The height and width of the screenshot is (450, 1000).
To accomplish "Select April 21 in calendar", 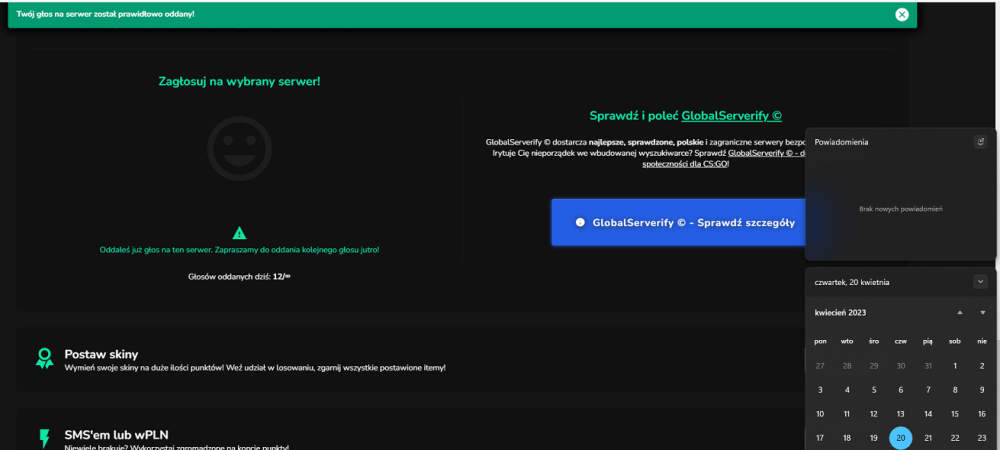I will point(928,438).
